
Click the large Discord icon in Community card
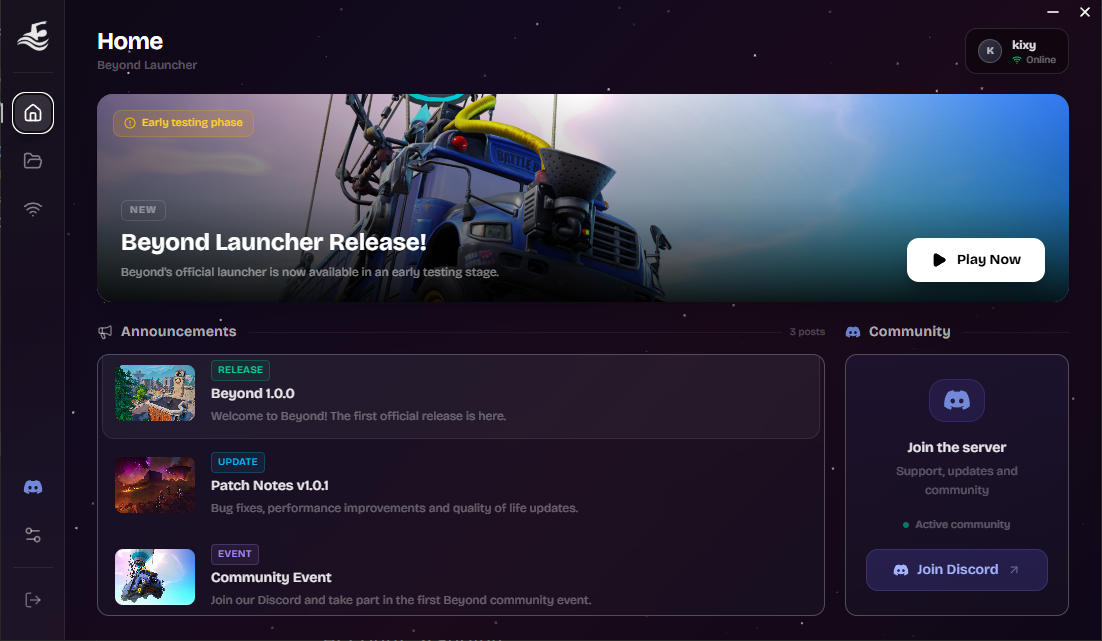[957, 401]
